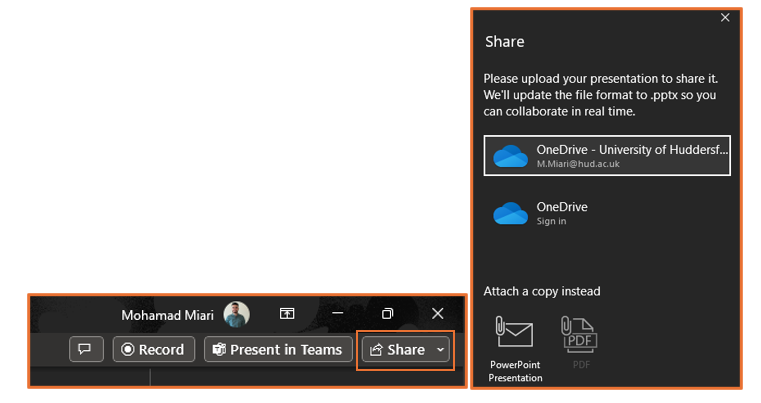Click the profile picture avatar
This screenshot has height=403, width=761.
coord(236,314)
